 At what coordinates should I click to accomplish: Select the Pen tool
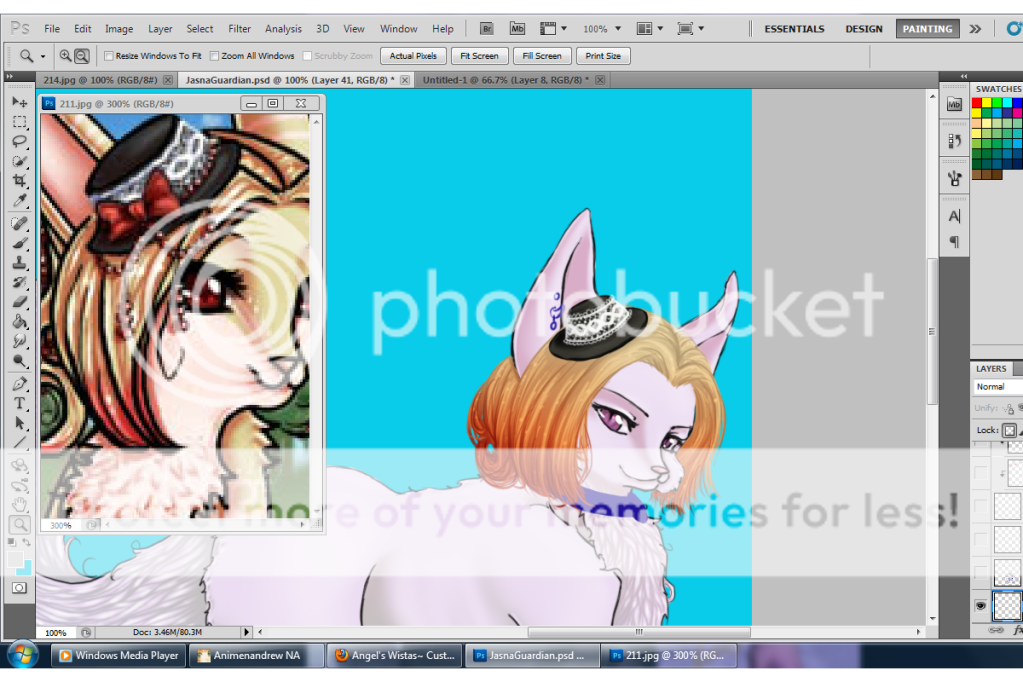coord(19,384)
